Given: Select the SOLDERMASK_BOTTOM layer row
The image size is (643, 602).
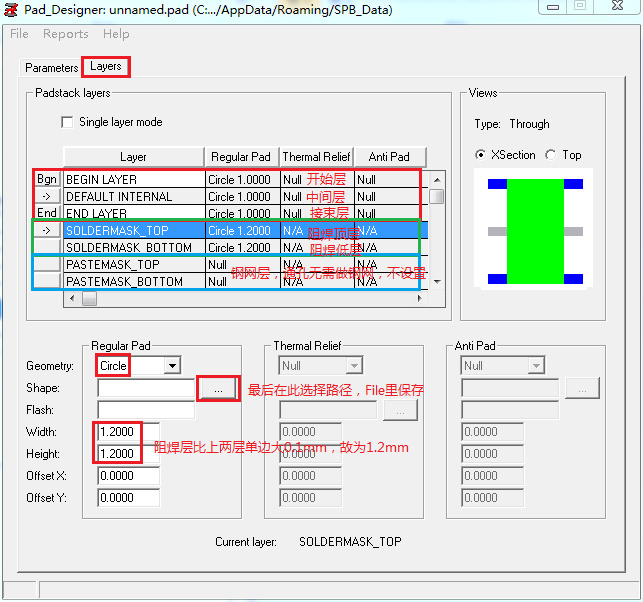Looking at the screenshot, I should (246, 247).
